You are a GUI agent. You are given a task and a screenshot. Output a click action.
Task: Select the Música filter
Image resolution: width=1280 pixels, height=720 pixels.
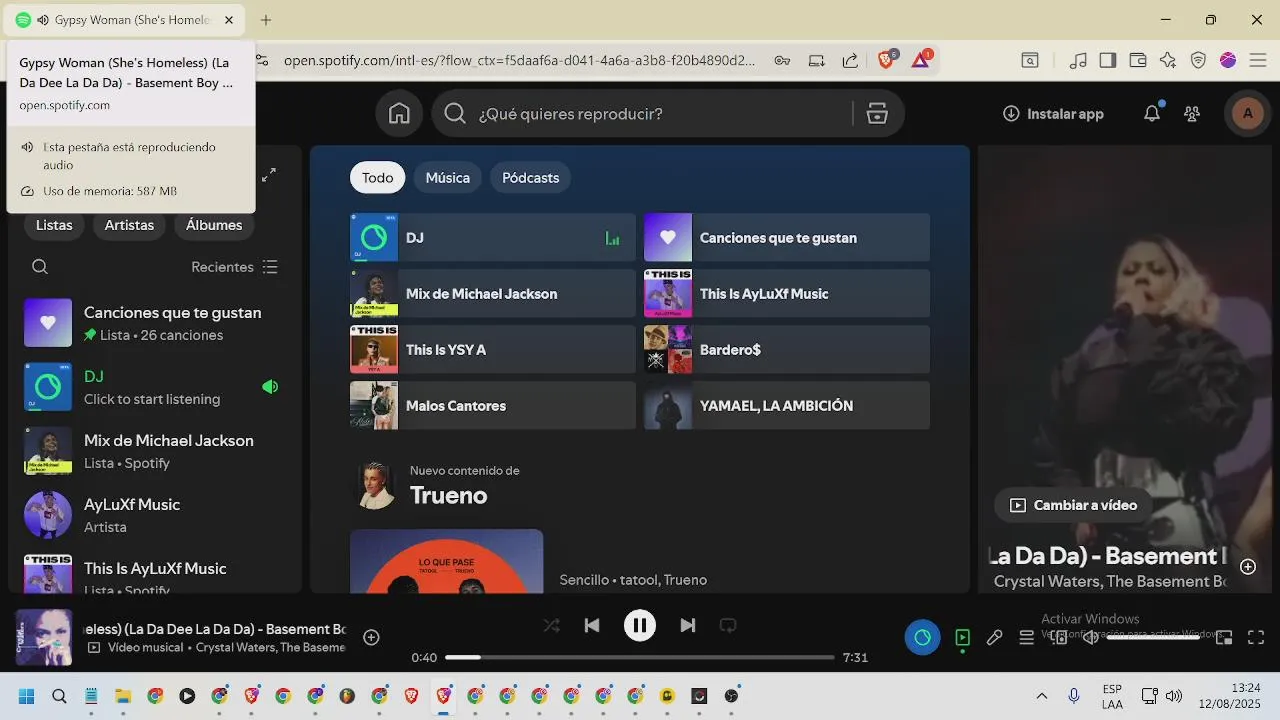tap(447, 178)
